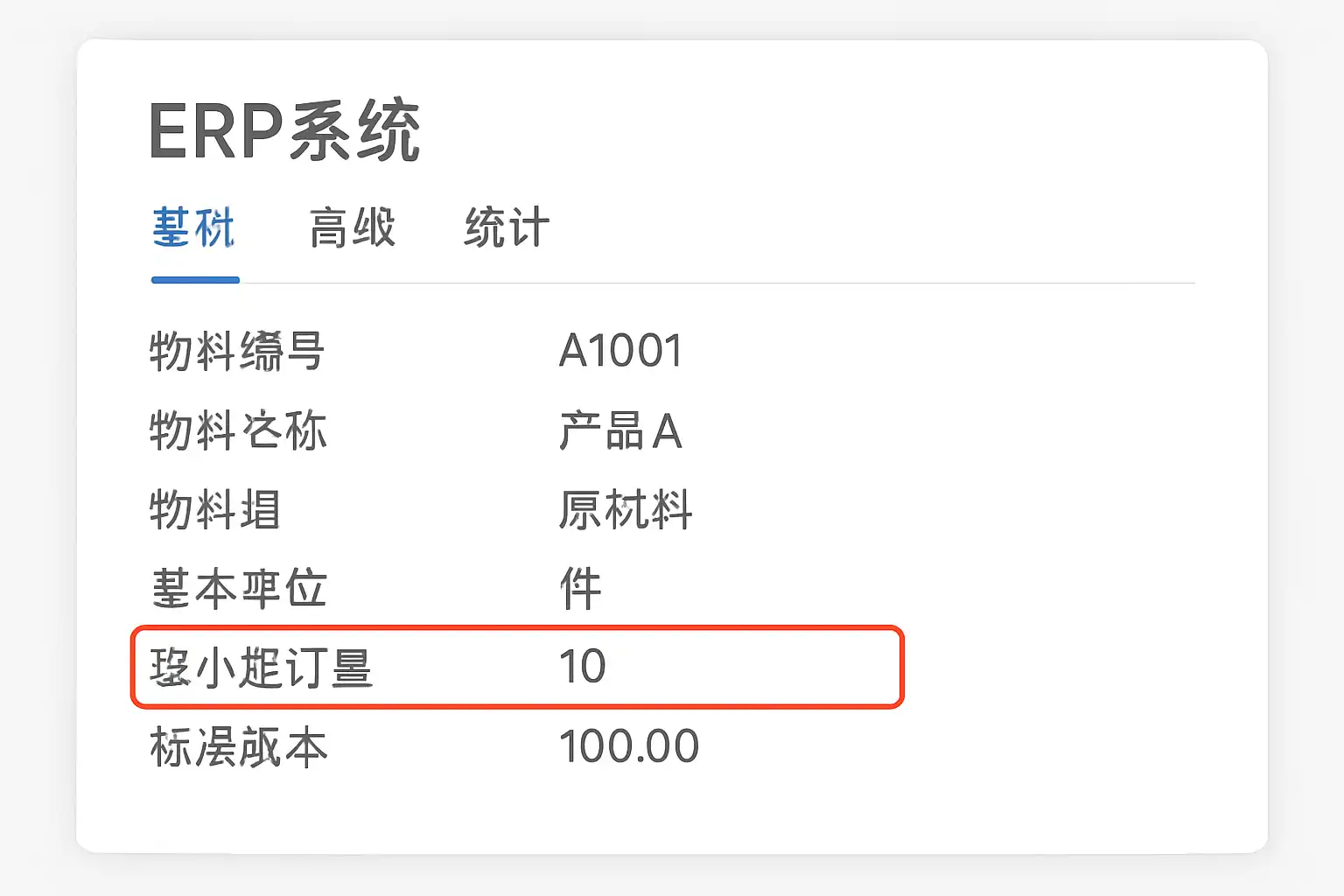Click the ERP系统 title heading
1344x896 pixels.
tap(284, 131)
